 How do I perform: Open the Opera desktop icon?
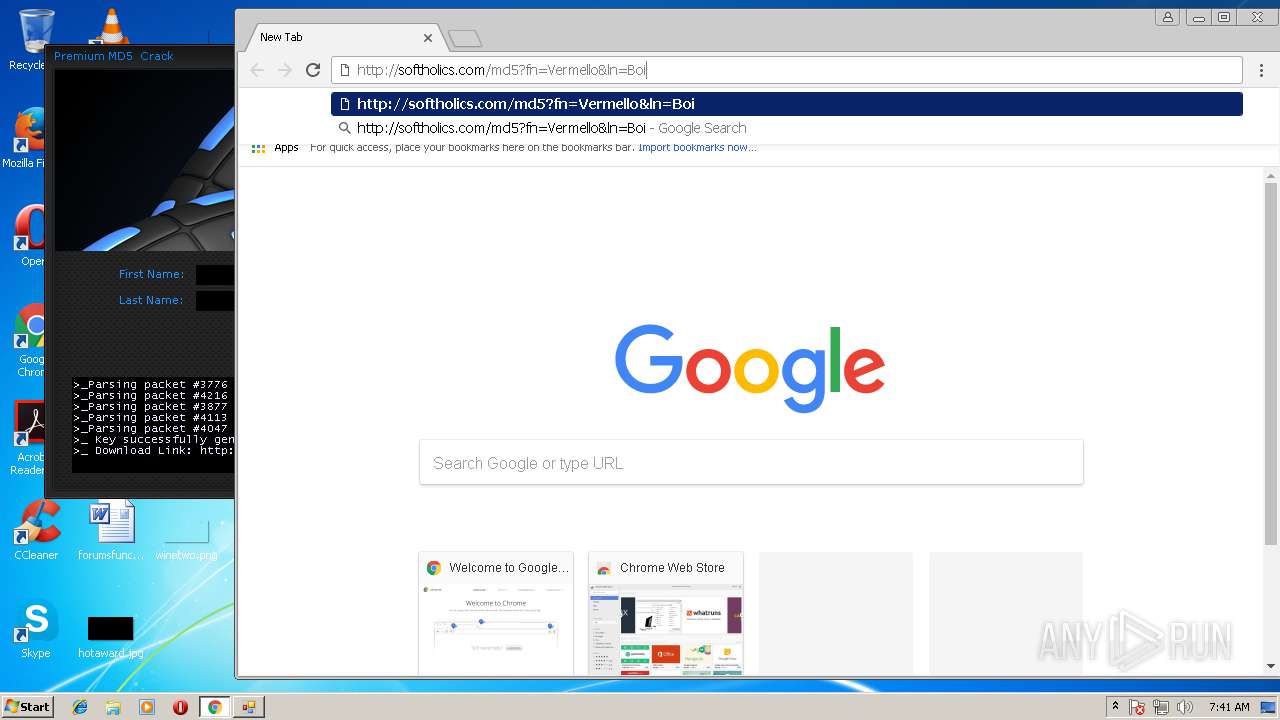[x=31, y=235]
